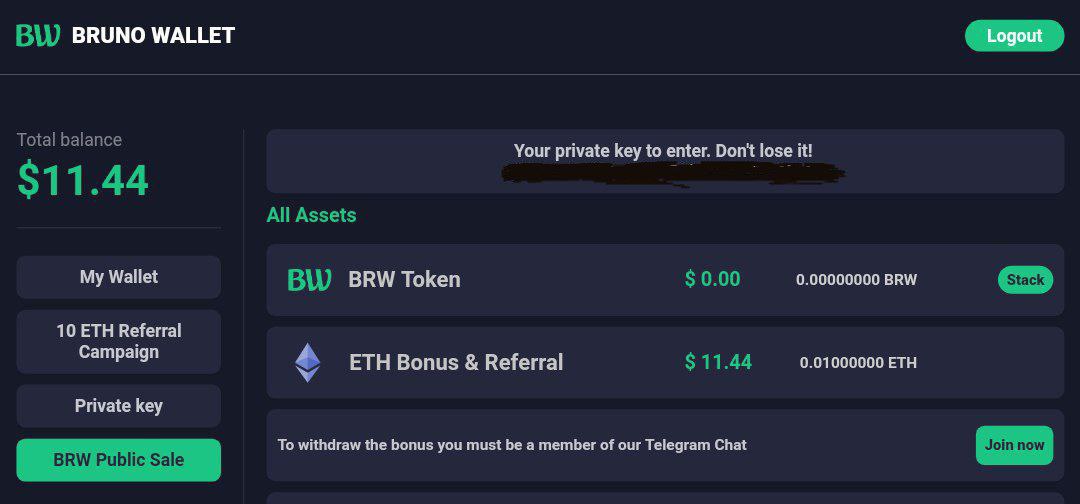The width and height of the screenshot is (1080, 504).
Task: Click the 0.01000000 ETH amount
Action: coord(857,363)
